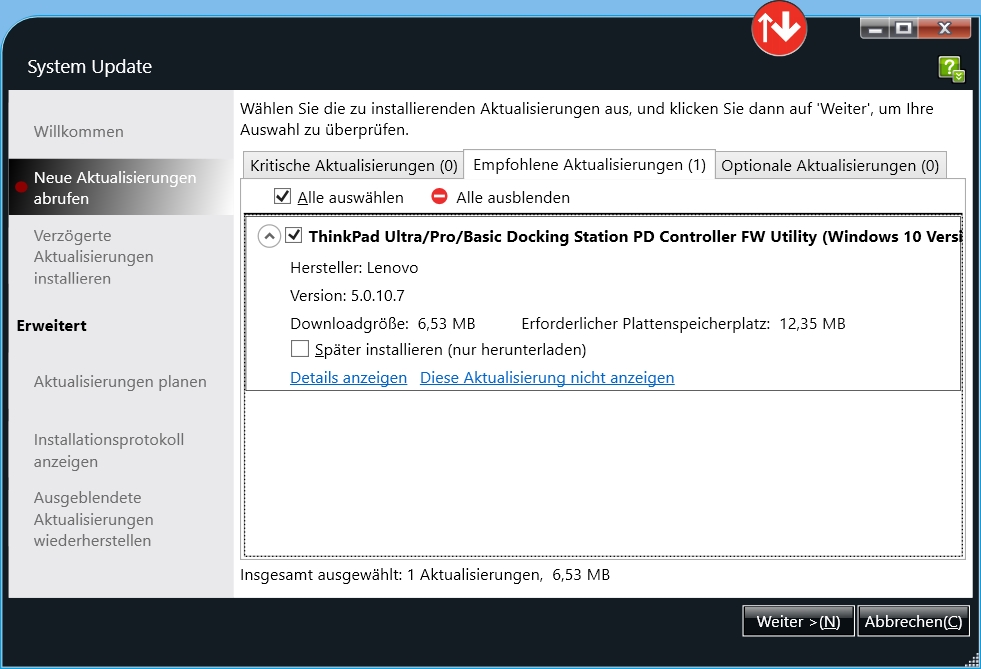Maximize the System Update window
Screen dimensions: 981x669
point(903,28)
